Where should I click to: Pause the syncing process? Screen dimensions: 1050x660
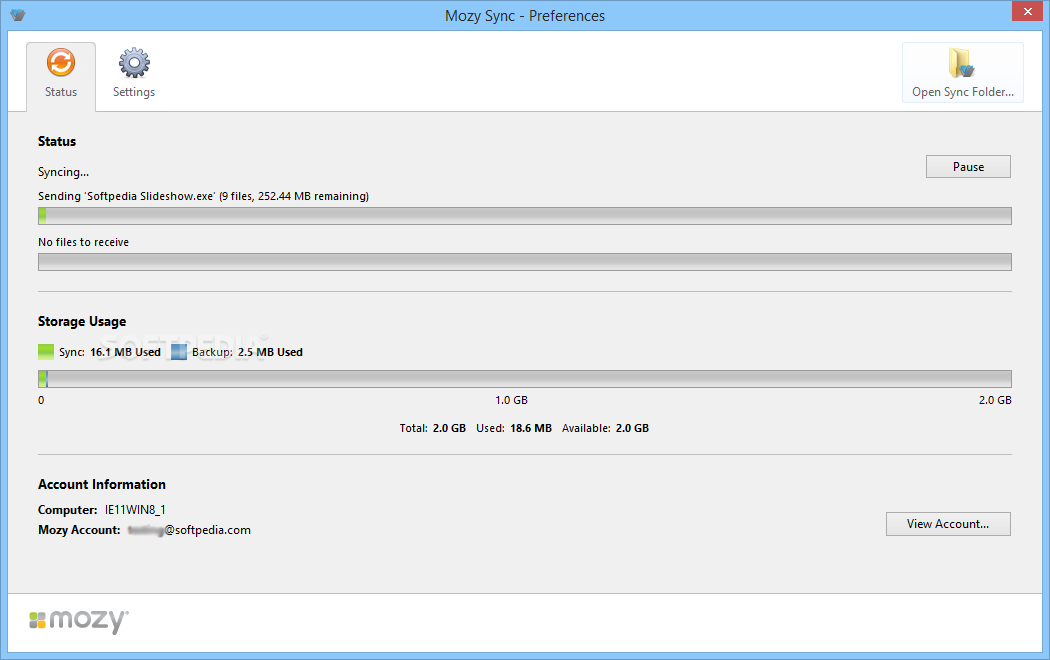(x=968, y=167)
